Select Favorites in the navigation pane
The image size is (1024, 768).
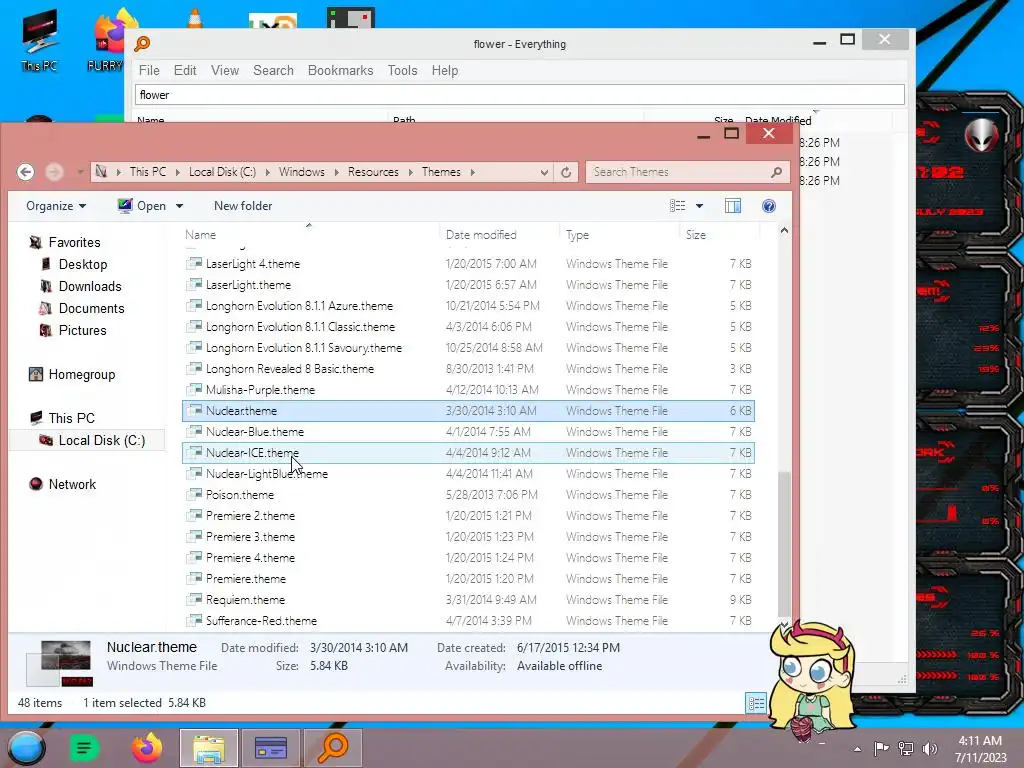pos(74,242)
